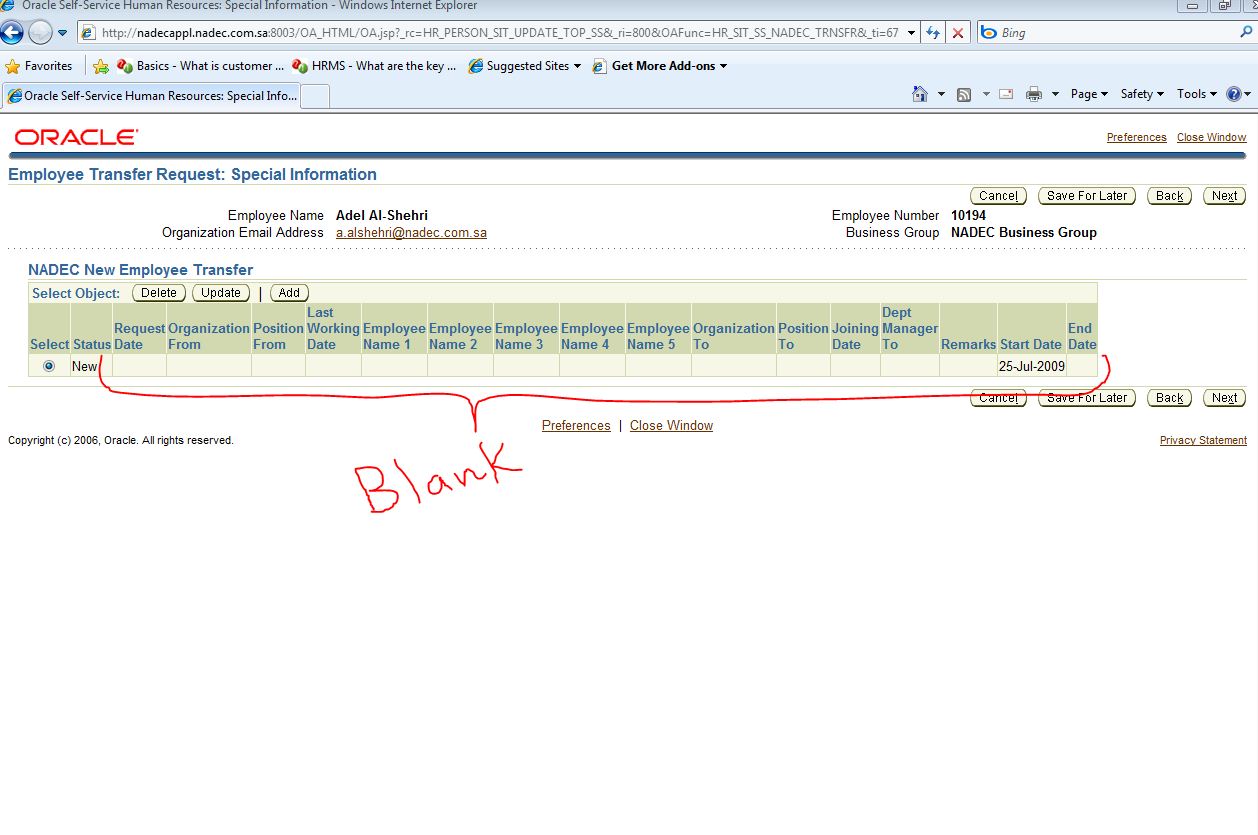This screenshot has height=835, width=1258.
Task: Click the upper Cancel button
Action: [x=998, y=196]
